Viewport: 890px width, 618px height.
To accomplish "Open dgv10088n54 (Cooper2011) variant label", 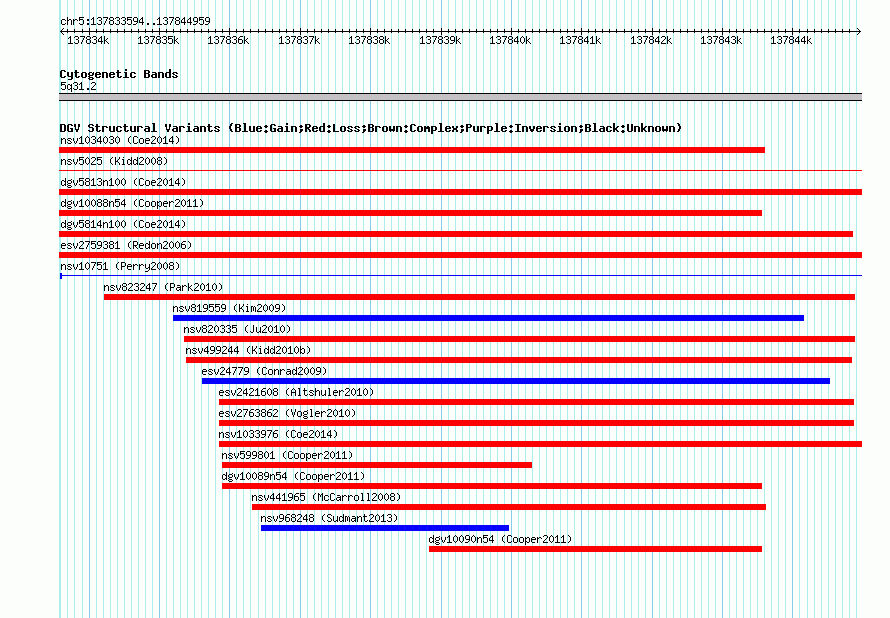I will click(x=132, y=203).
